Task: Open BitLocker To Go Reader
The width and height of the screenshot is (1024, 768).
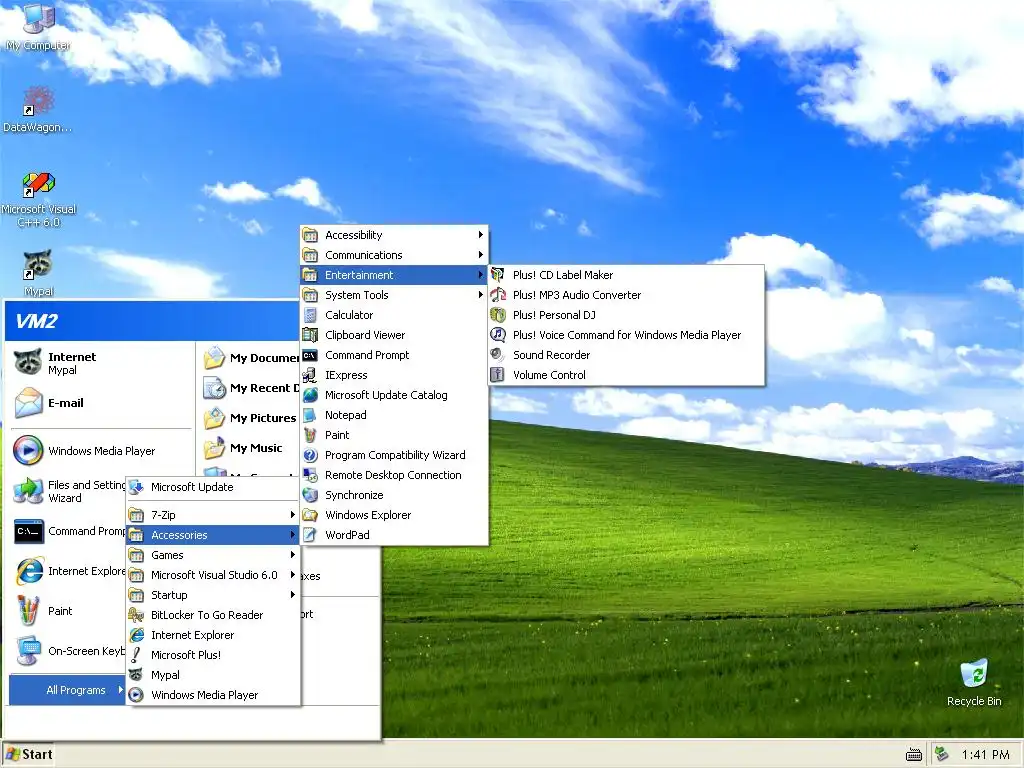Action: 213,615
